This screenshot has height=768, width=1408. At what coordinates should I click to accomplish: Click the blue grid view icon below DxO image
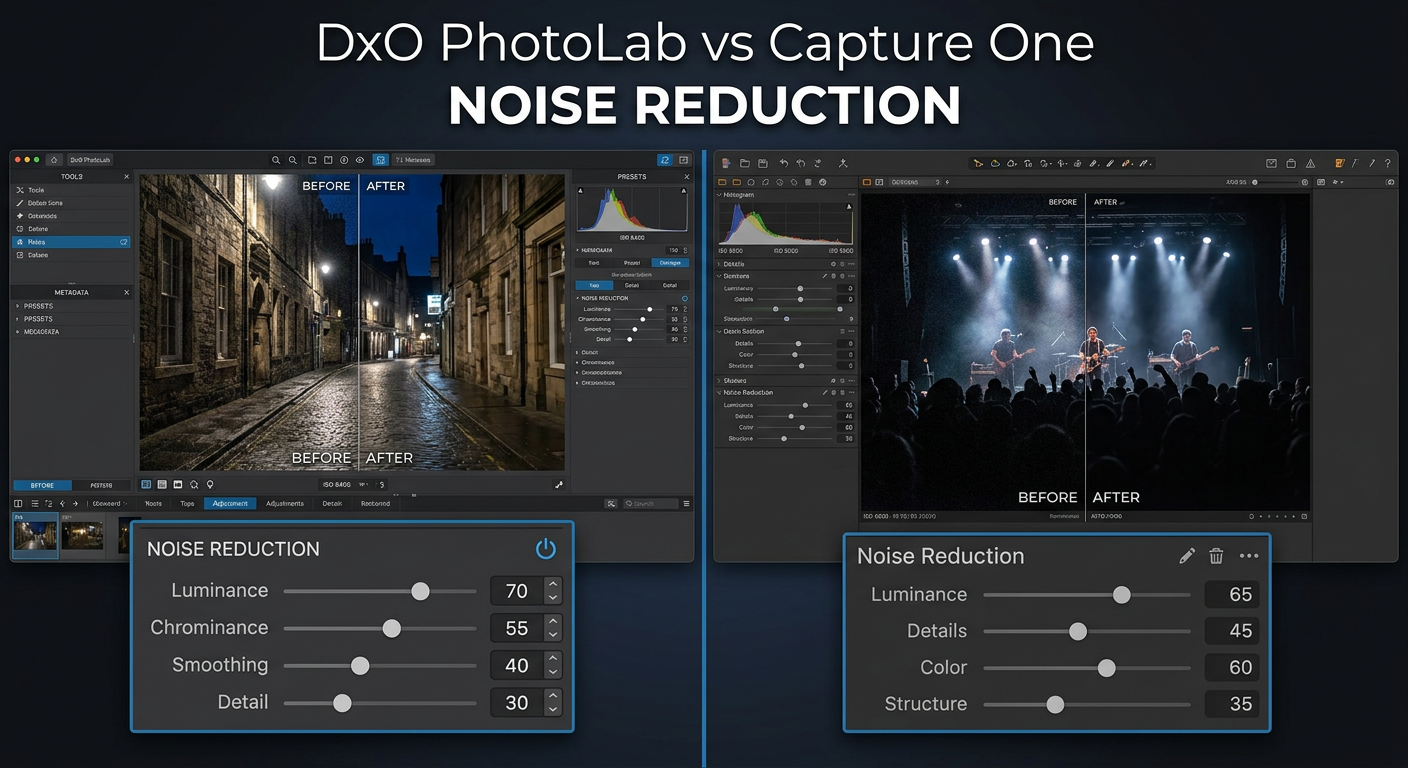(x=146, y=484)
